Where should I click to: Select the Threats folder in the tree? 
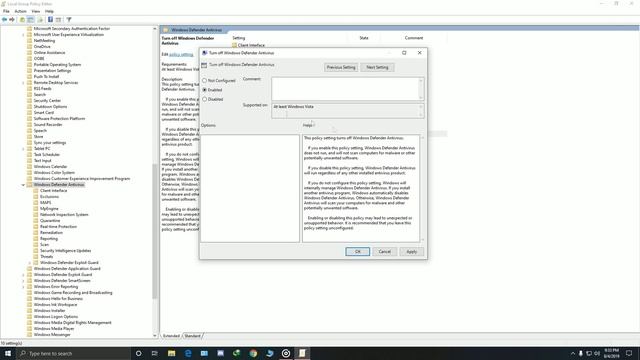click(x=47, y=257)
